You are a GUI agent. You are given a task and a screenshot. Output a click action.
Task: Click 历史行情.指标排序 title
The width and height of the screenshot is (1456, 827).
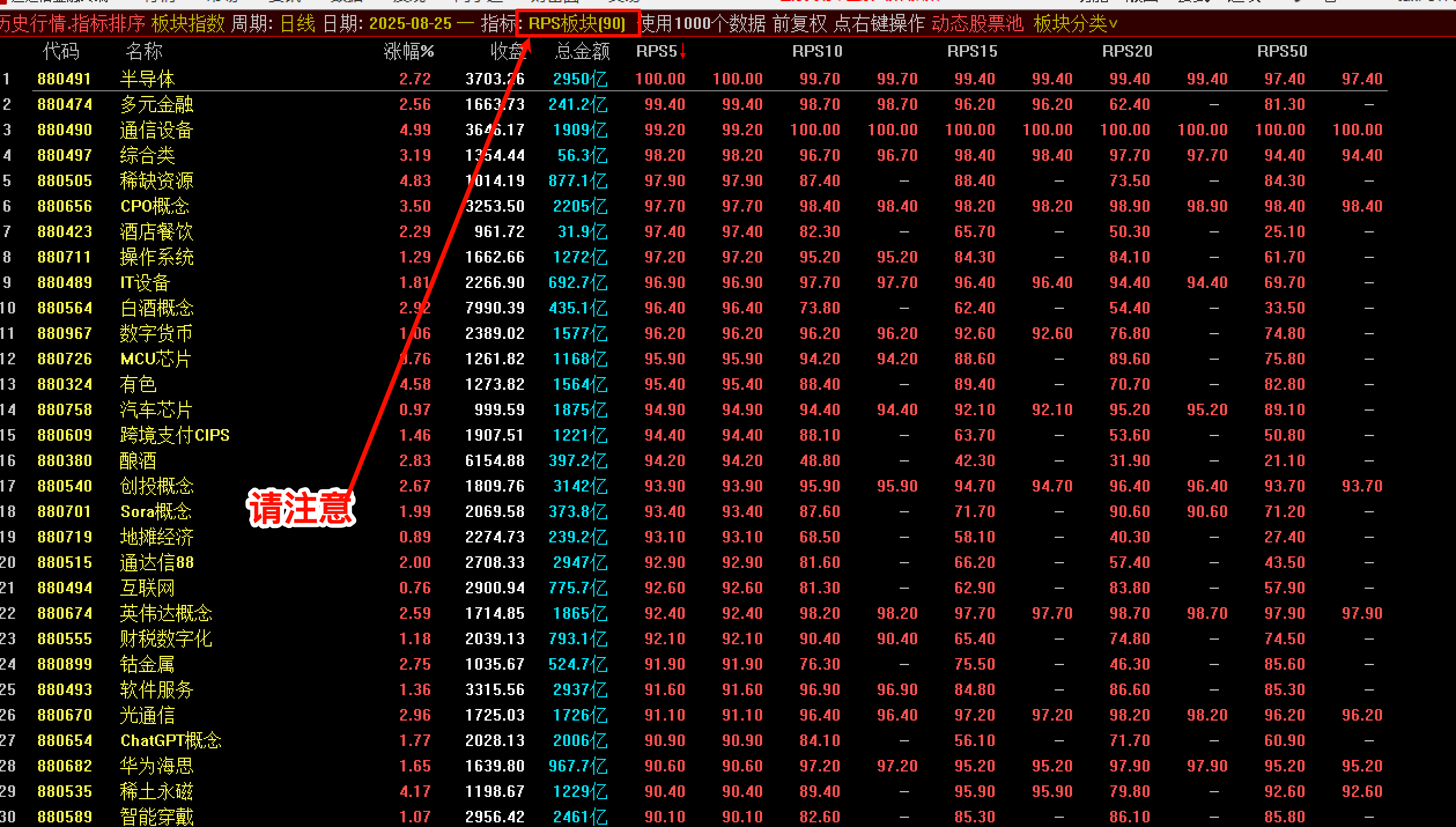click(72, 24)
